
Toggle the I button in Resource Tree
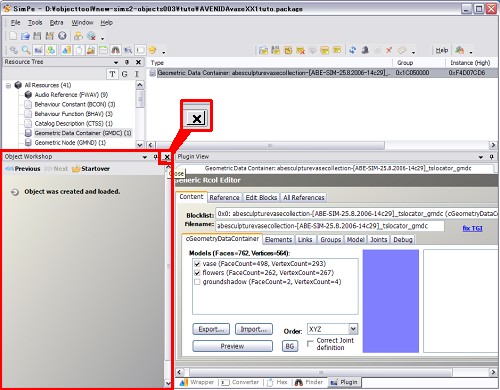(x=136, y=74)
